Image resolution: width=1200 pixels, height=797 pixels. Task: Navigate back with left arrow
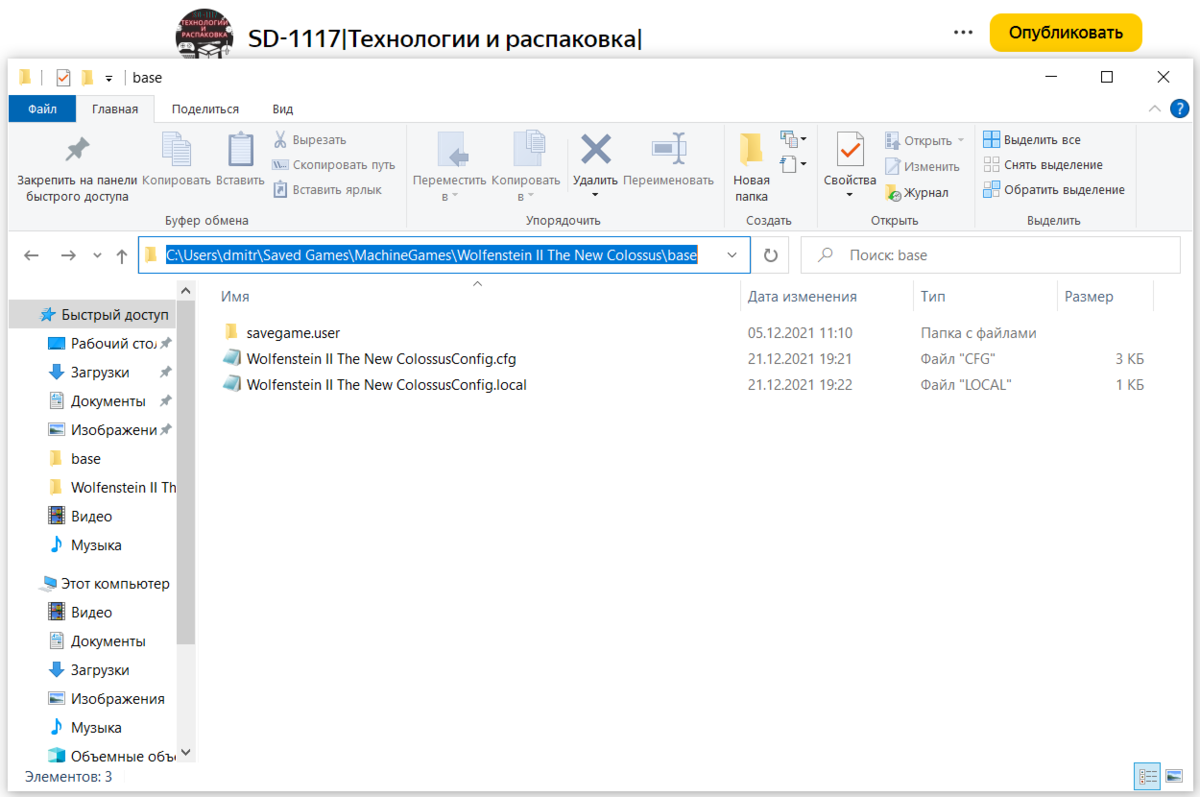pyautogui.click(x=31, y=255)
